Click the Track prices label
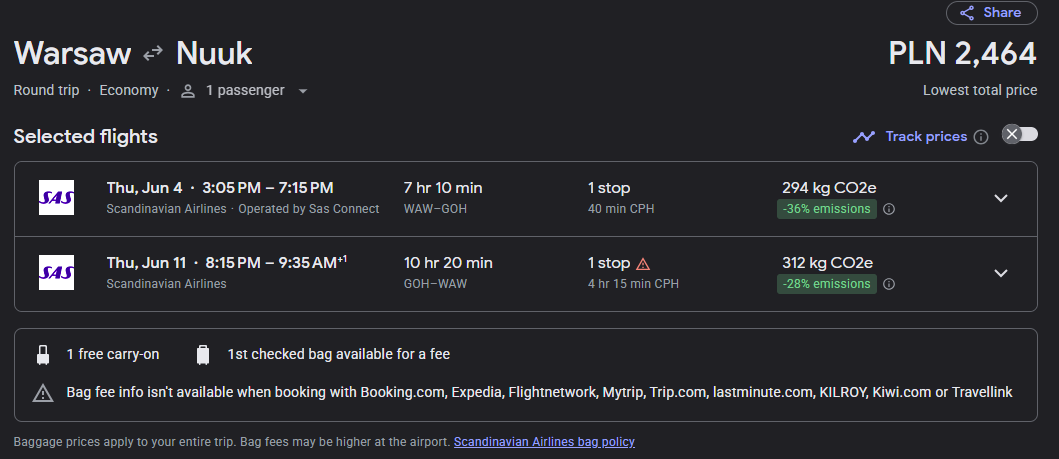The image size is (1059, 459). (x=926, y=136)
